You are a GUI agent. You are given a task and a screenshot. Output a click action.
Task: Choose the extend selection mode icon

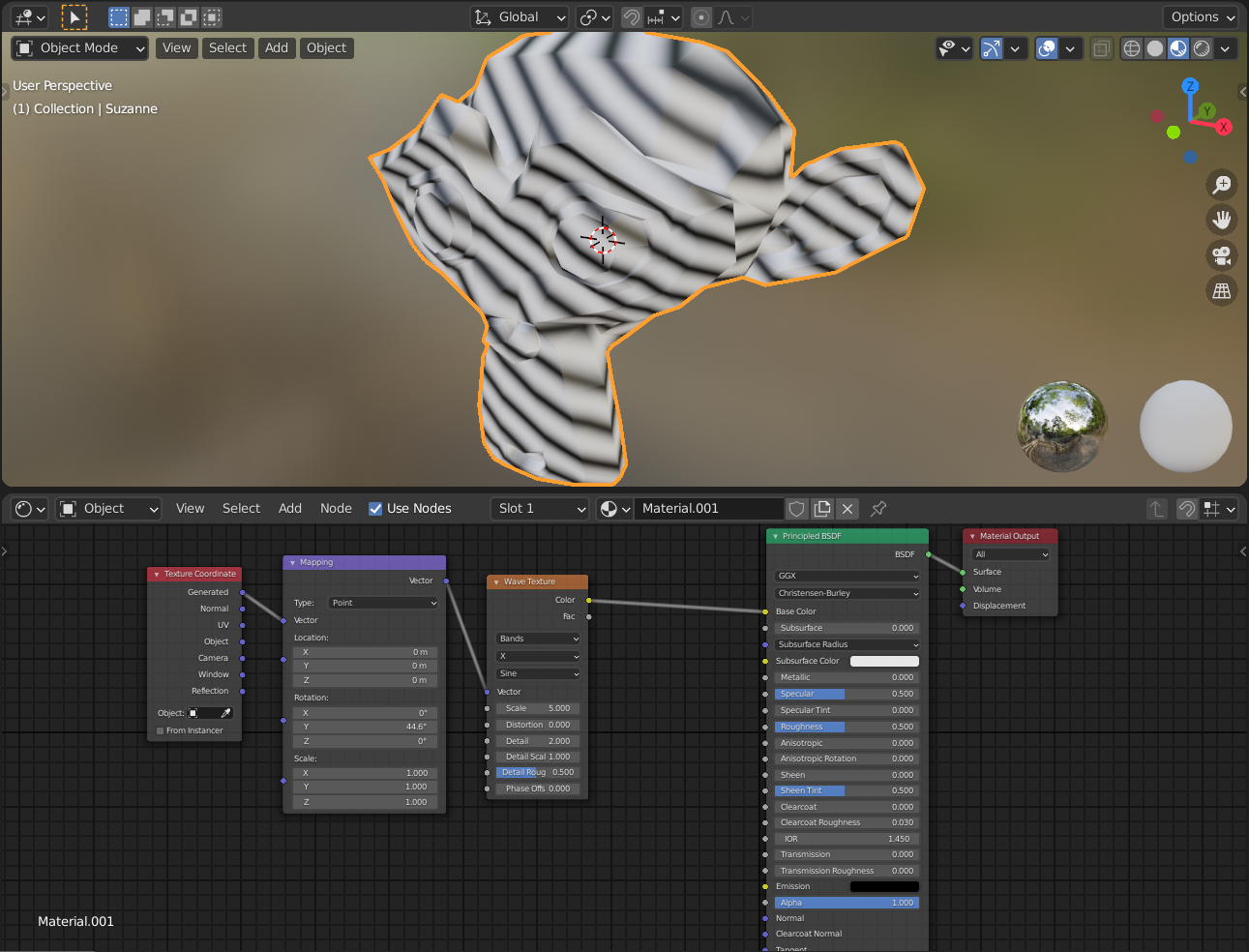point(142,17)
